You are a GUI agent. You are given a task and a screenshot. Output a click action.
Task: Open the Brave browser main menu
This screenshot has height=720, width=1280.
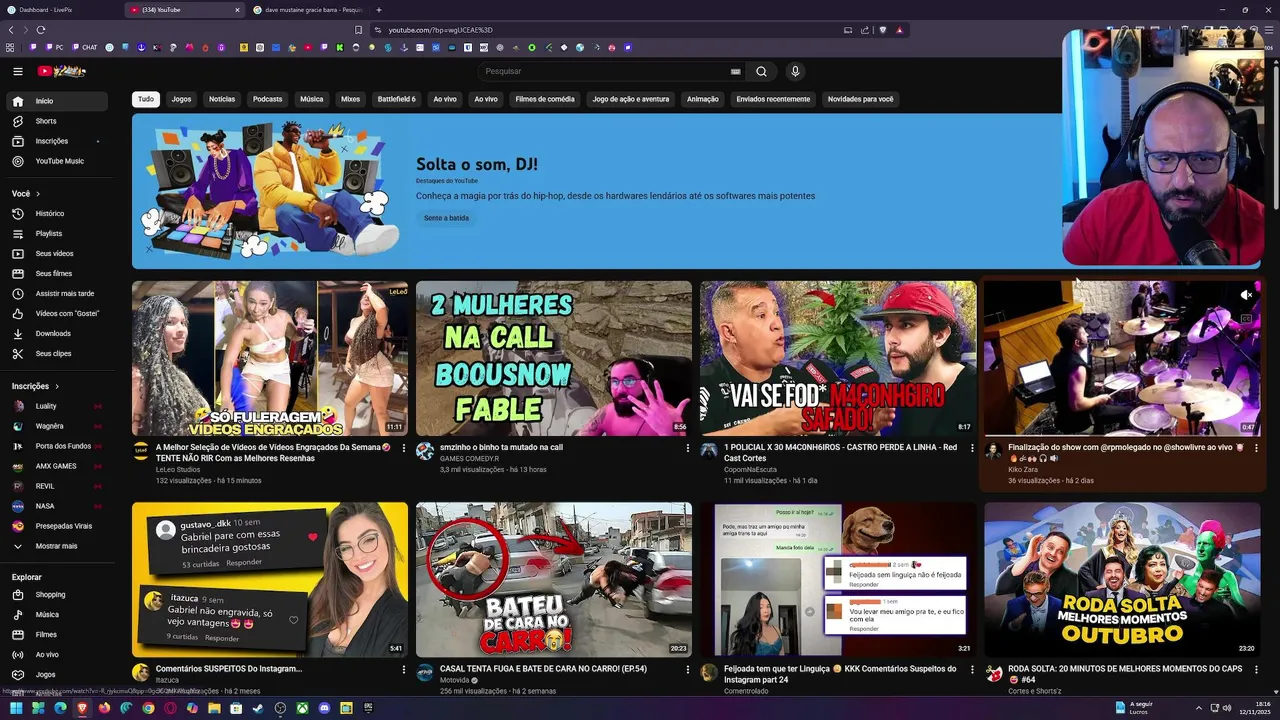tap(1268, 30)
